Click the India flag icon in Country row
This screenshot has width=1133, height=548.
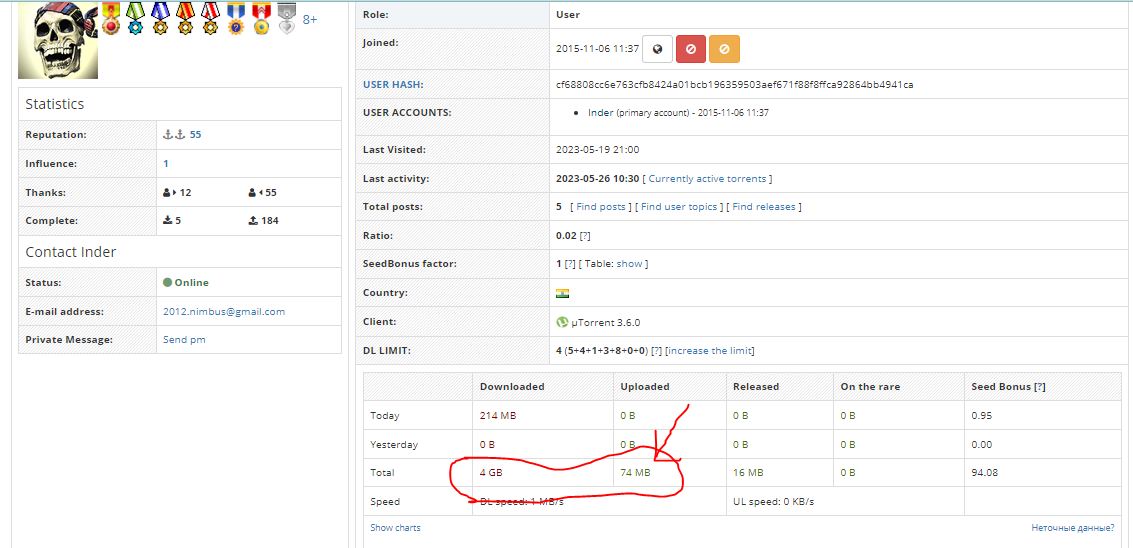tap(562, 294)
